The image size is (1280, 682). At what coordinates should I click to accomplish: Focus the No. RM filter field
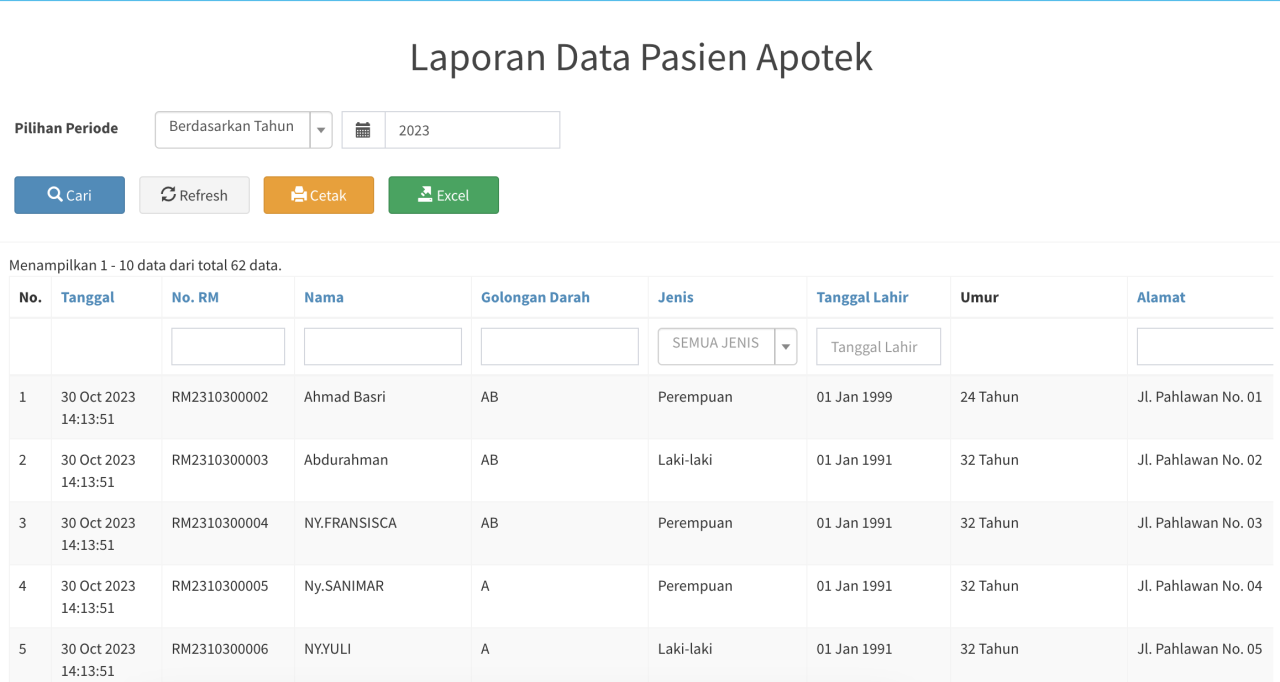[x=228, y=347]
